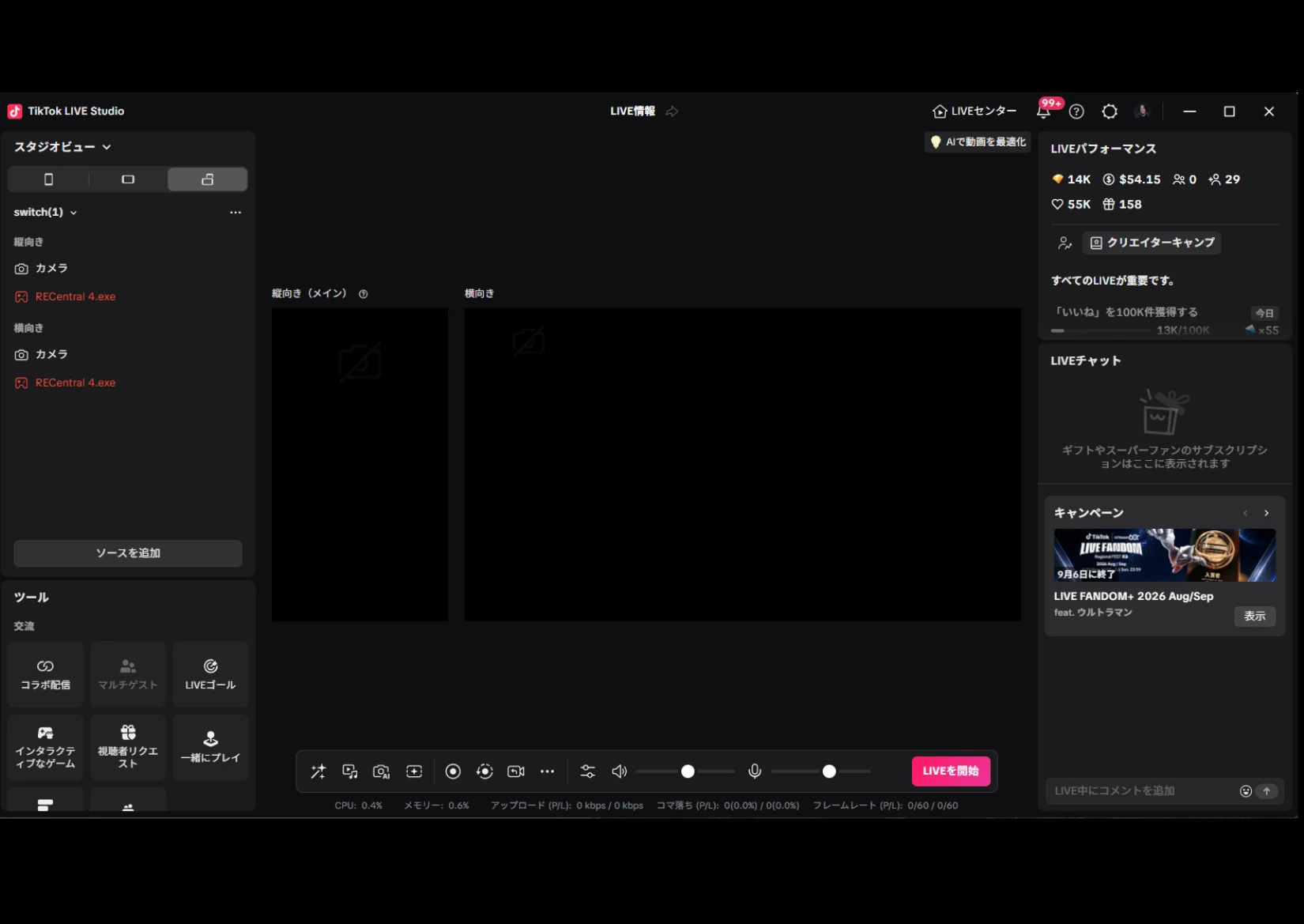1304x924 pixels.
Task: Mute the microphone icon
Action: click(x=755, y=771)
